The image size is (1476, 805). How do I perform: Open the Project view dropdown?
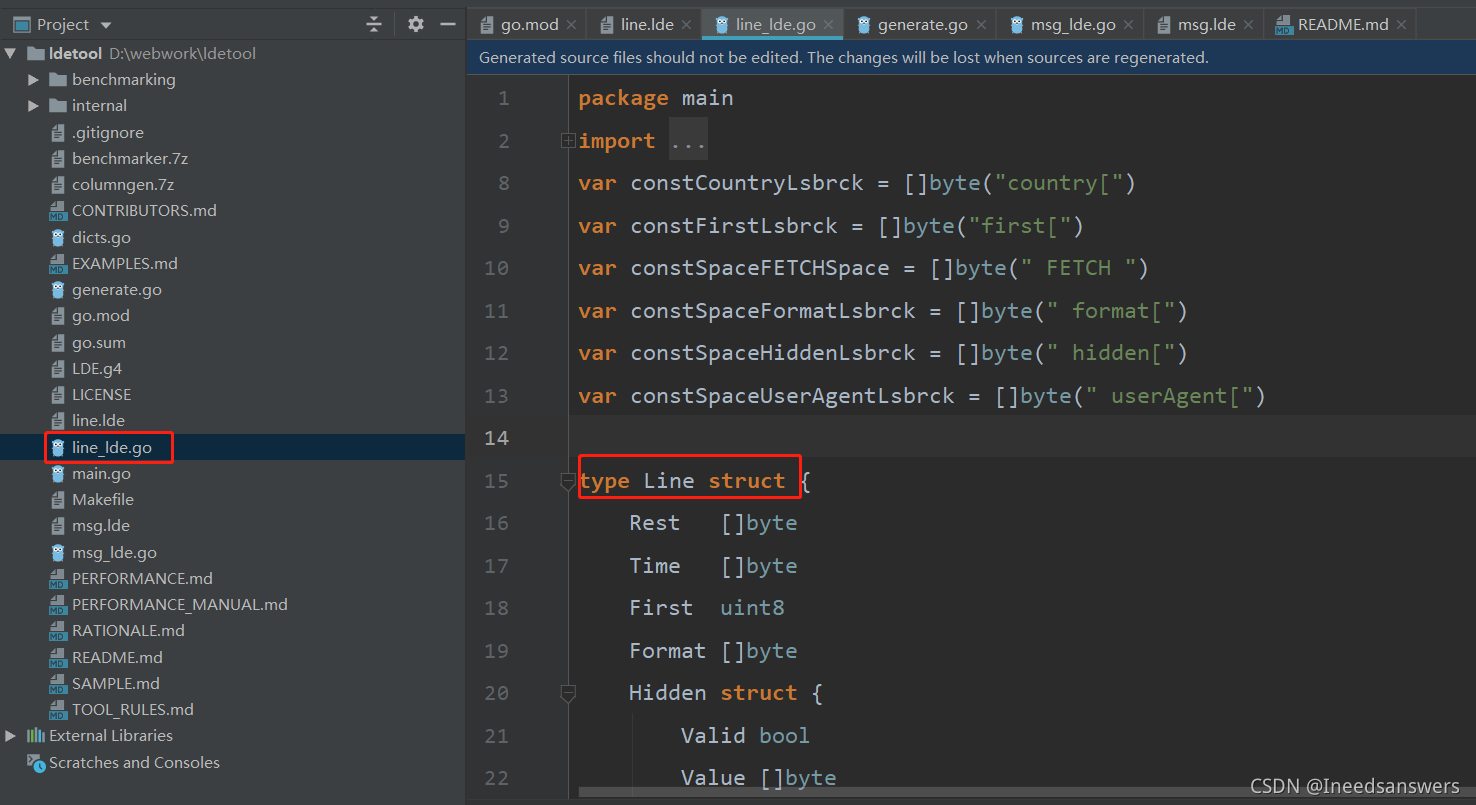[x=106, y=25]
